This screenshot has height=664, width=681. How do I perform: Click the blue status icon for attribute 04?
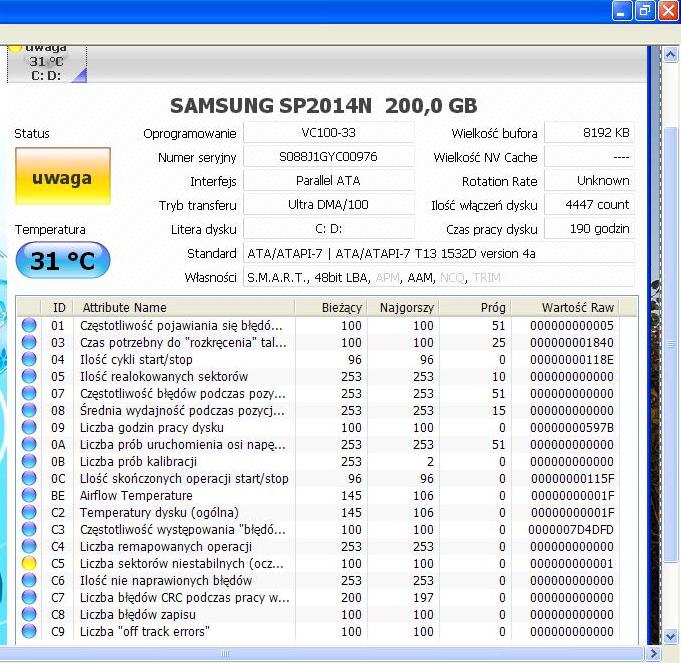pos(29,359)
